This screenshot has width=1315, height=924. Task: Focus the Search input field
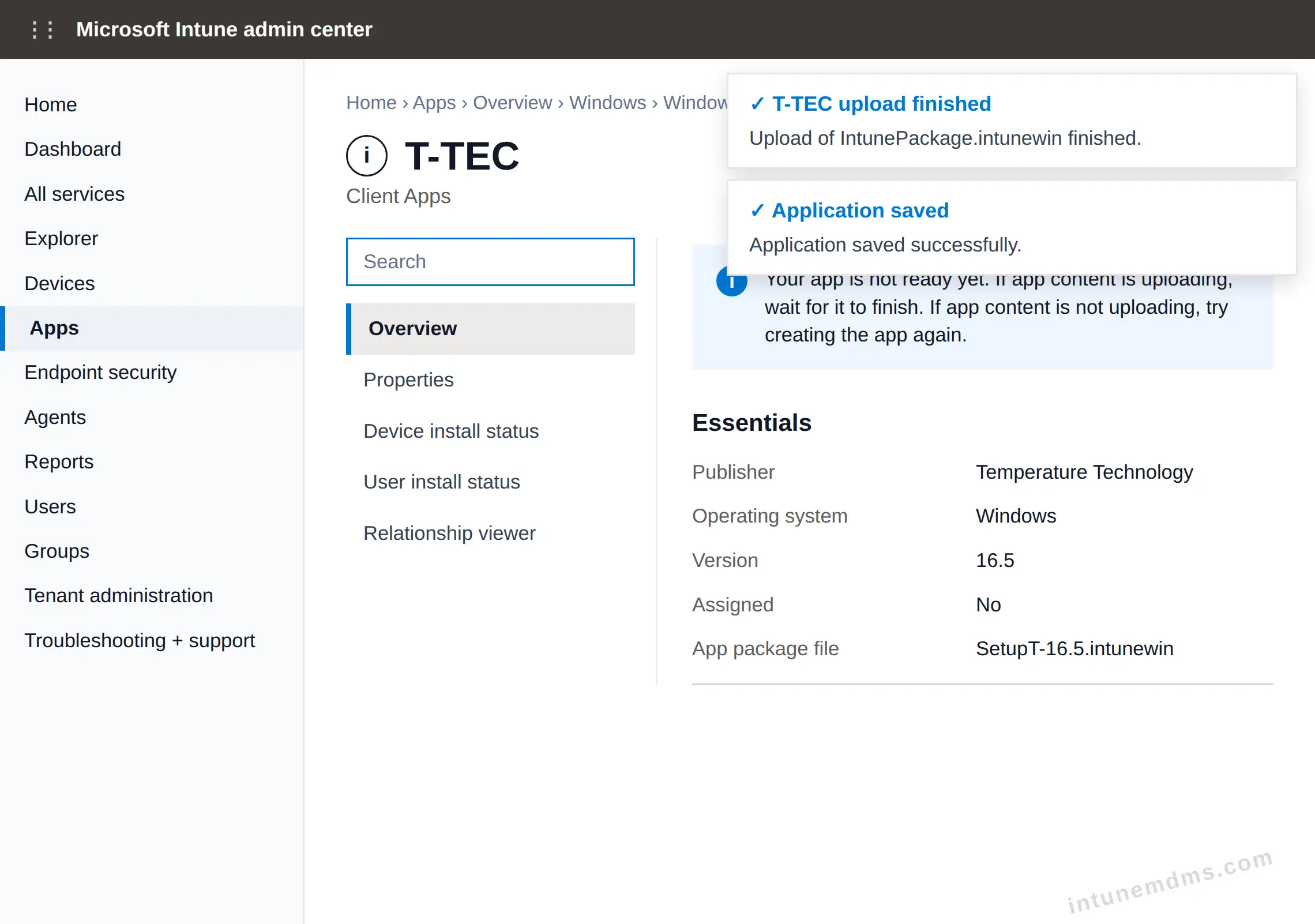coord(490,262)
